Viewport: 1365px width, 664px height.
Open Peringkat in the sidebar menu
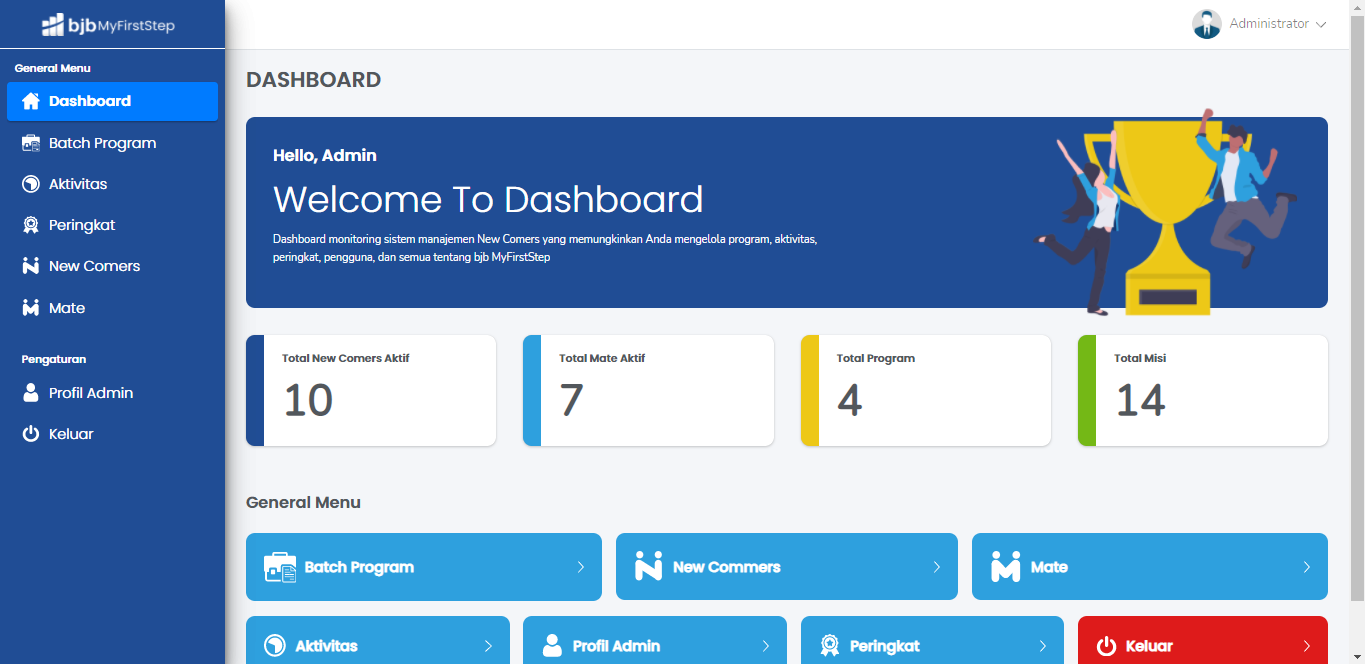pos(112,225)
